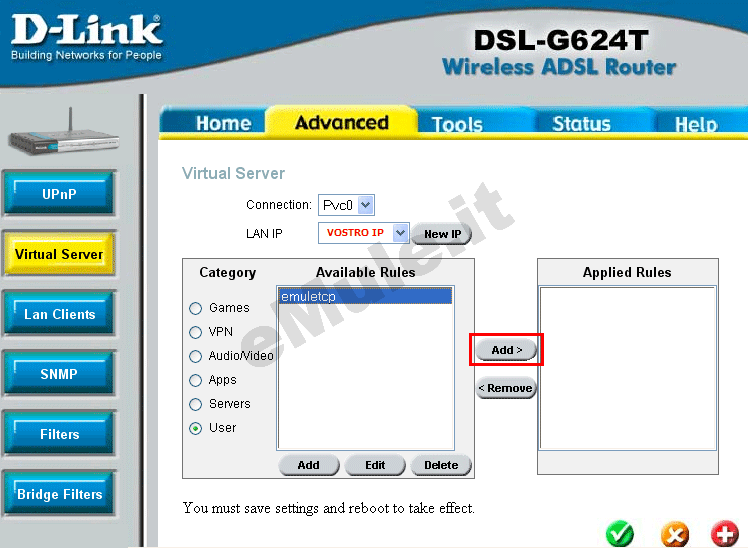Image resolution: width=748 pixels, height=548 pixels.
Task: Open the Connection Pvc0 dropdown
Action: 346,205
